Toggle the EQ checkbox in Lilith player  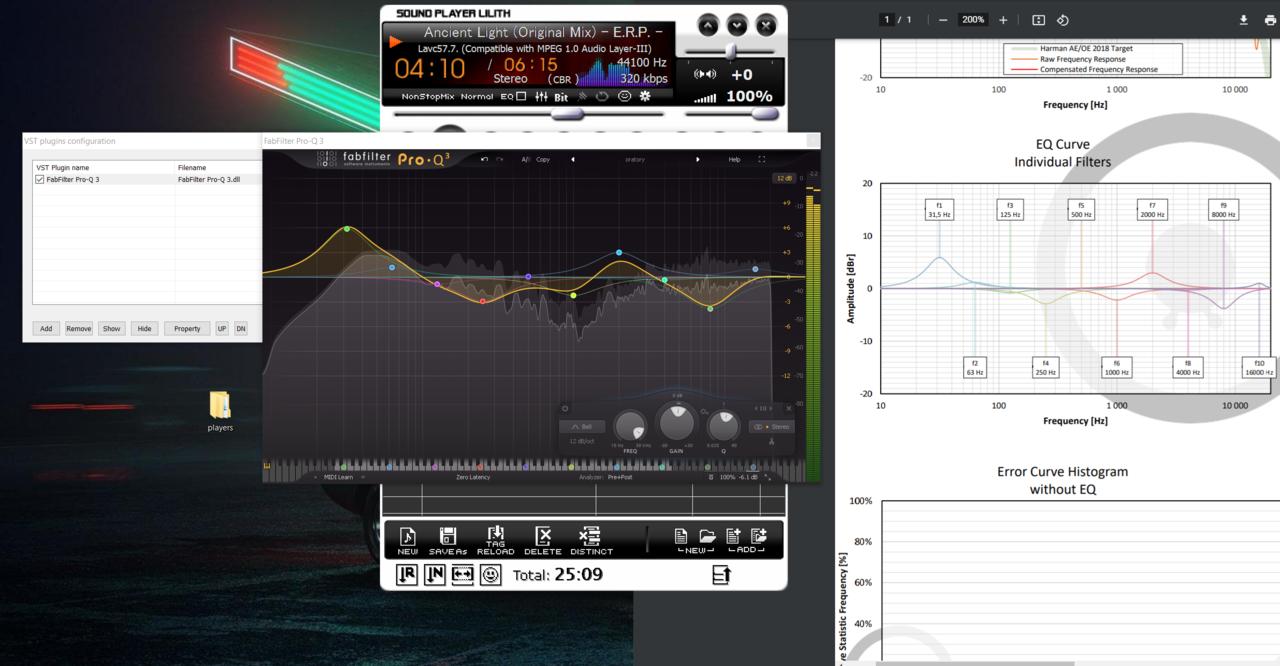[x=521, y=97]
